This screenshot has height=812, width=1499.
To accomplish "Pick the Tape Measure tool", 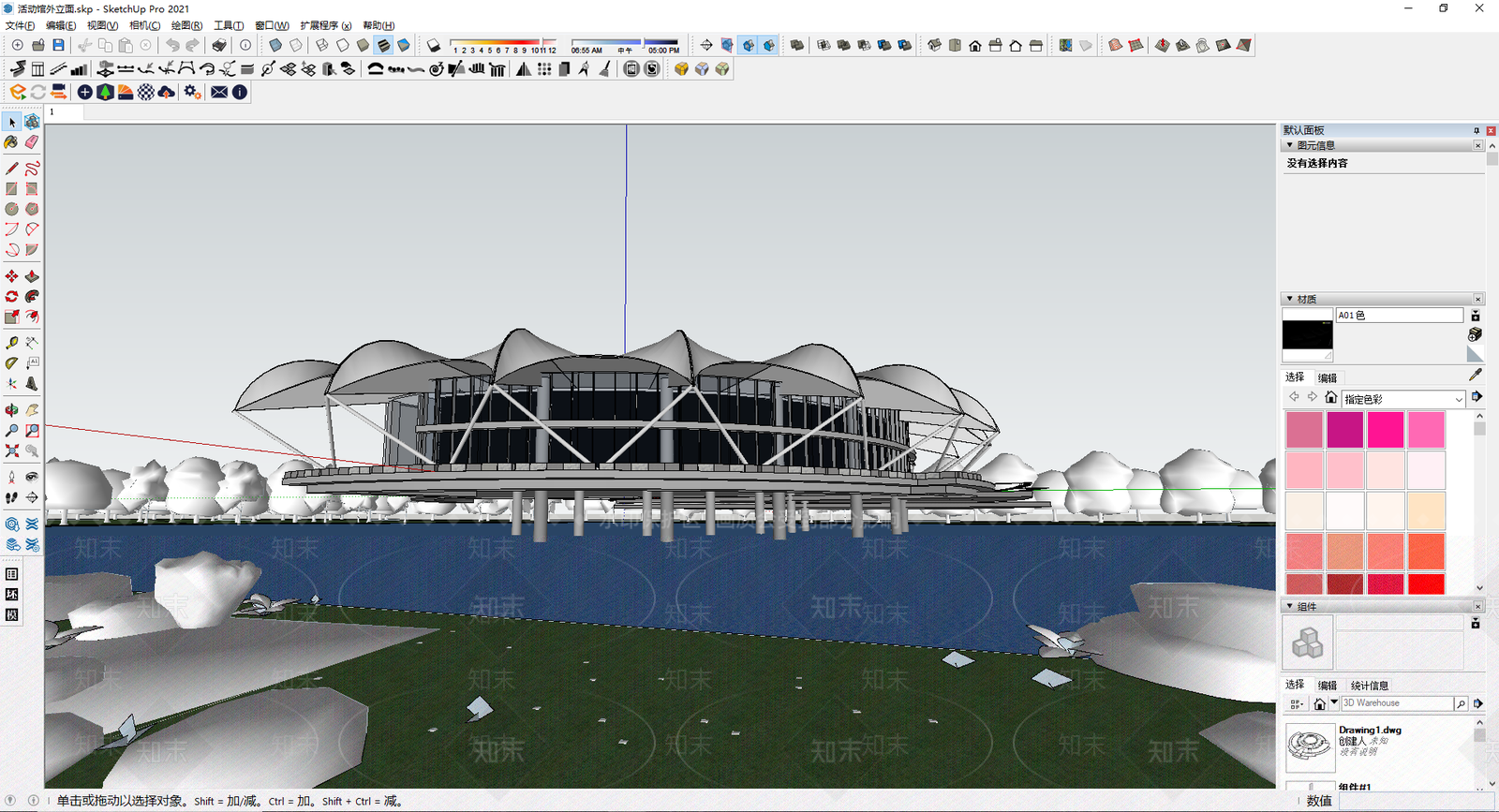I will [11, 343].
